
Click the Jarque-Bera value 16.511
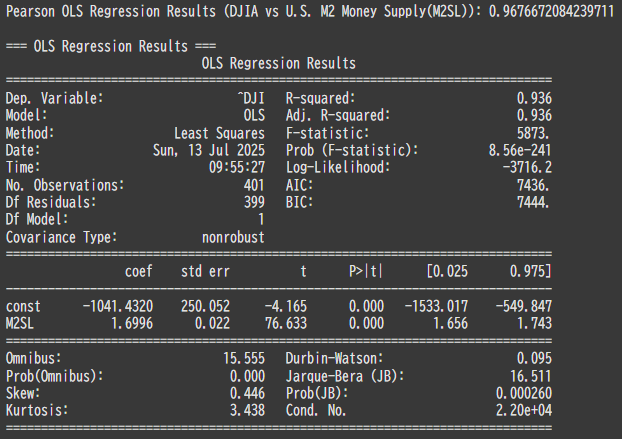(531, 376)
